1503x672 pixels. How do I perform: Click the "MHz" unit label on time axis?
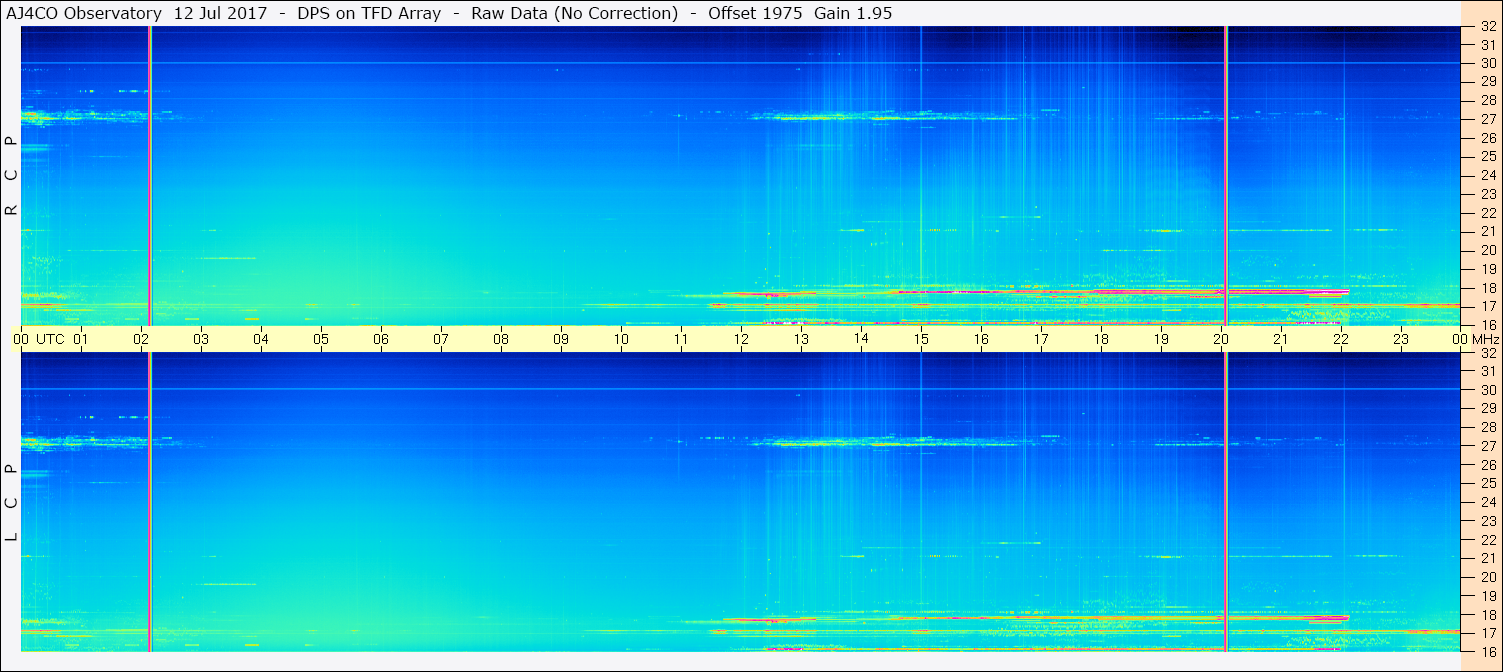[x=1486, y=339]
